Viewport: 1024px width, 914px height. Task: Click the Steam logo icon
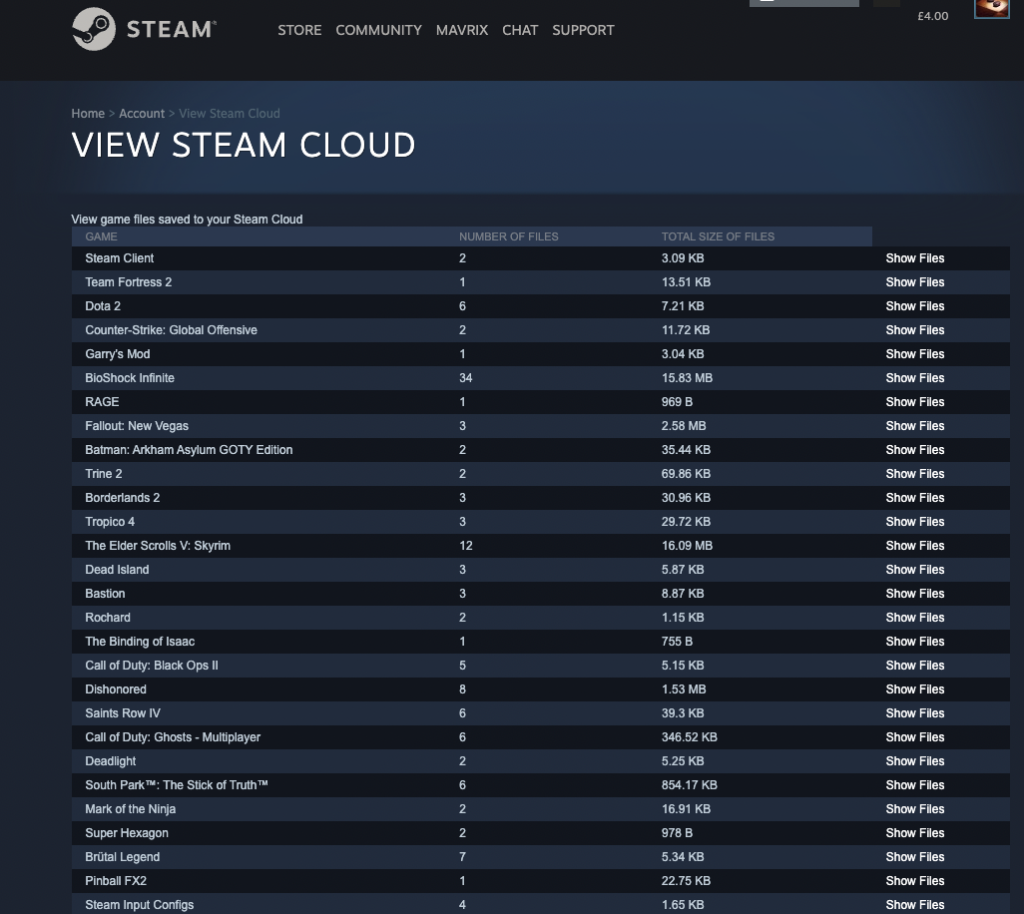93,29
